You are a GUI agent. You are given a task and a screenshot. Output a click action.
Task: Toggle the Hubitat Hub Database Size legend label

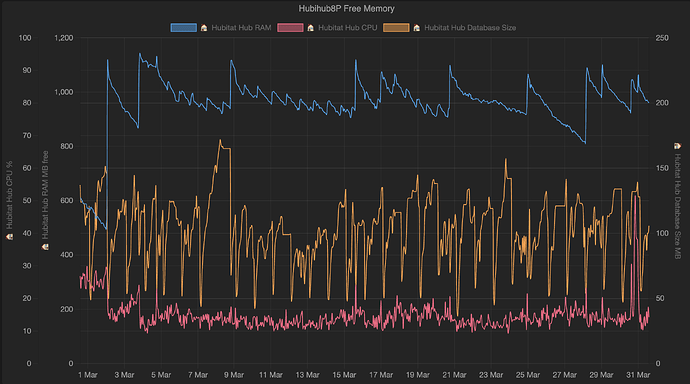click(x=470, y=28)
